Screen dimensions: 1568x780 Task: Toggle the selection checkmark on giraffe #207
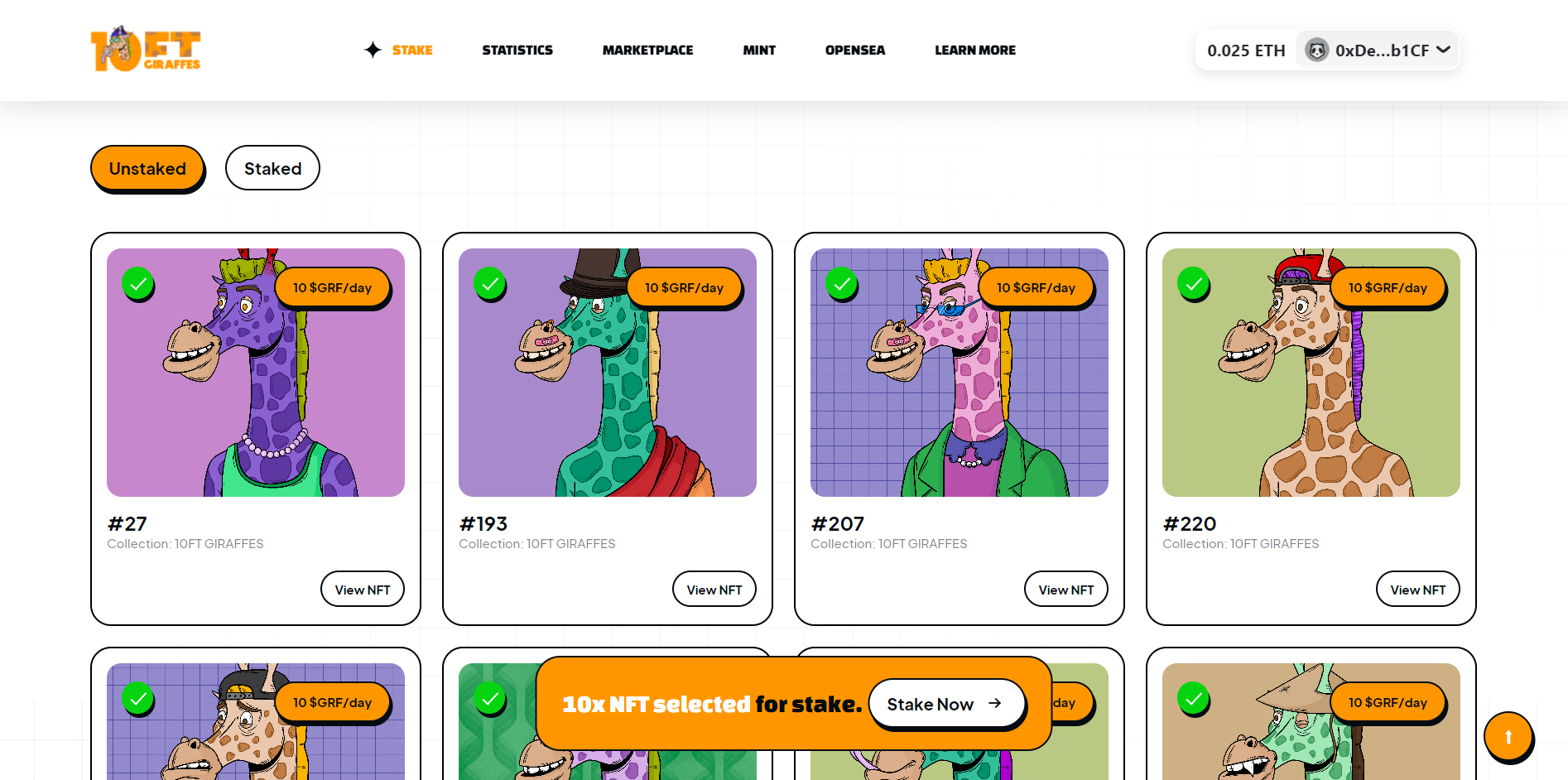[x=842, y=283]
